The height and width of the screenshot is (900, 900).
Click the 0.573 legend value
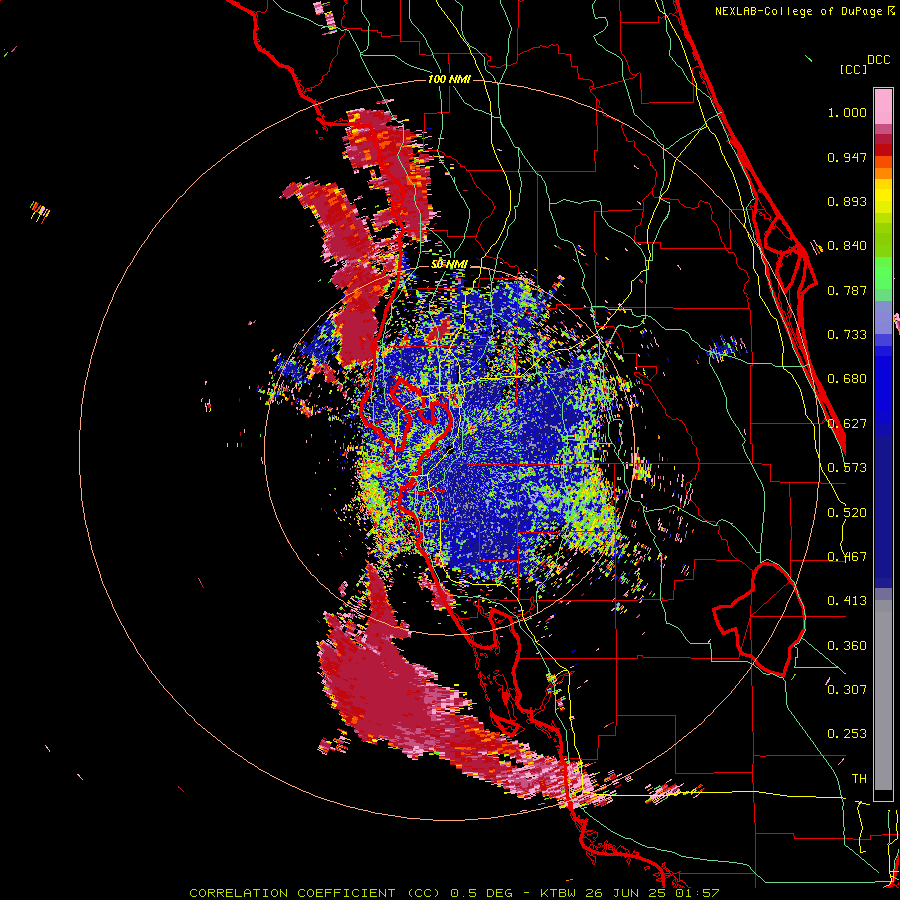point(847,468)
